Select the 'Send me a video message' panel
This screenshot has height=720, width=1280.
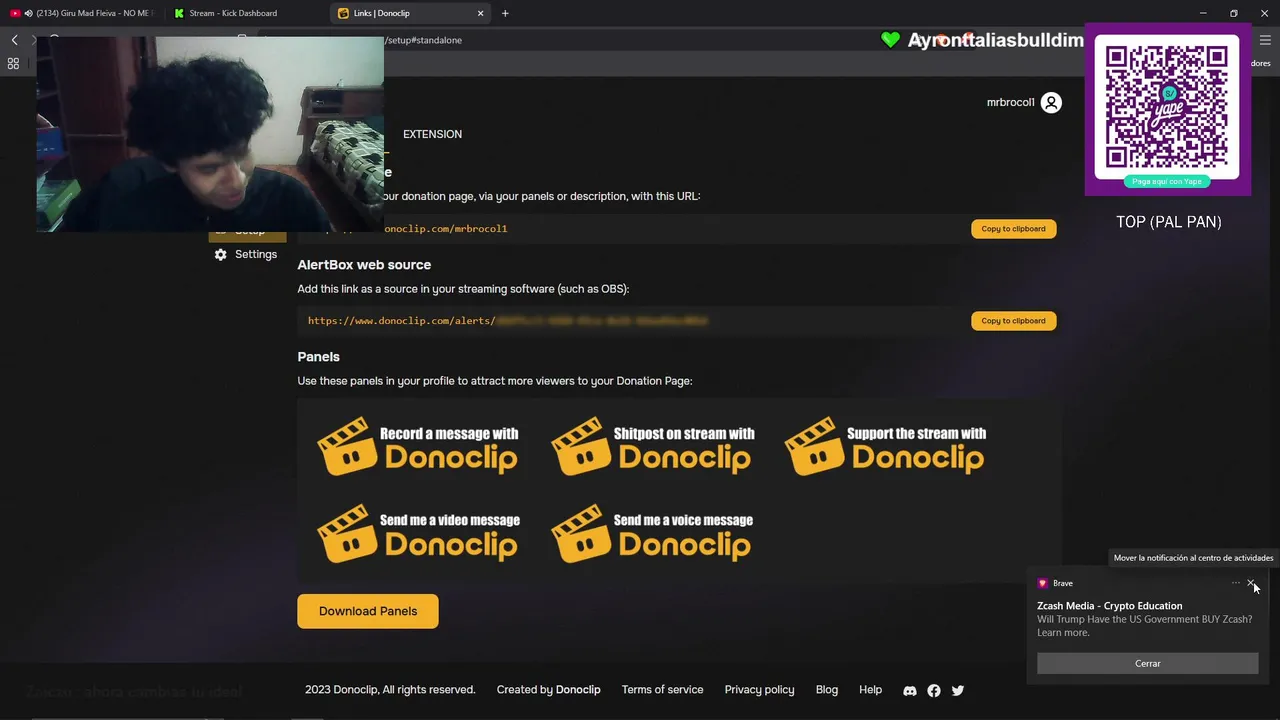tap(418, 533)
